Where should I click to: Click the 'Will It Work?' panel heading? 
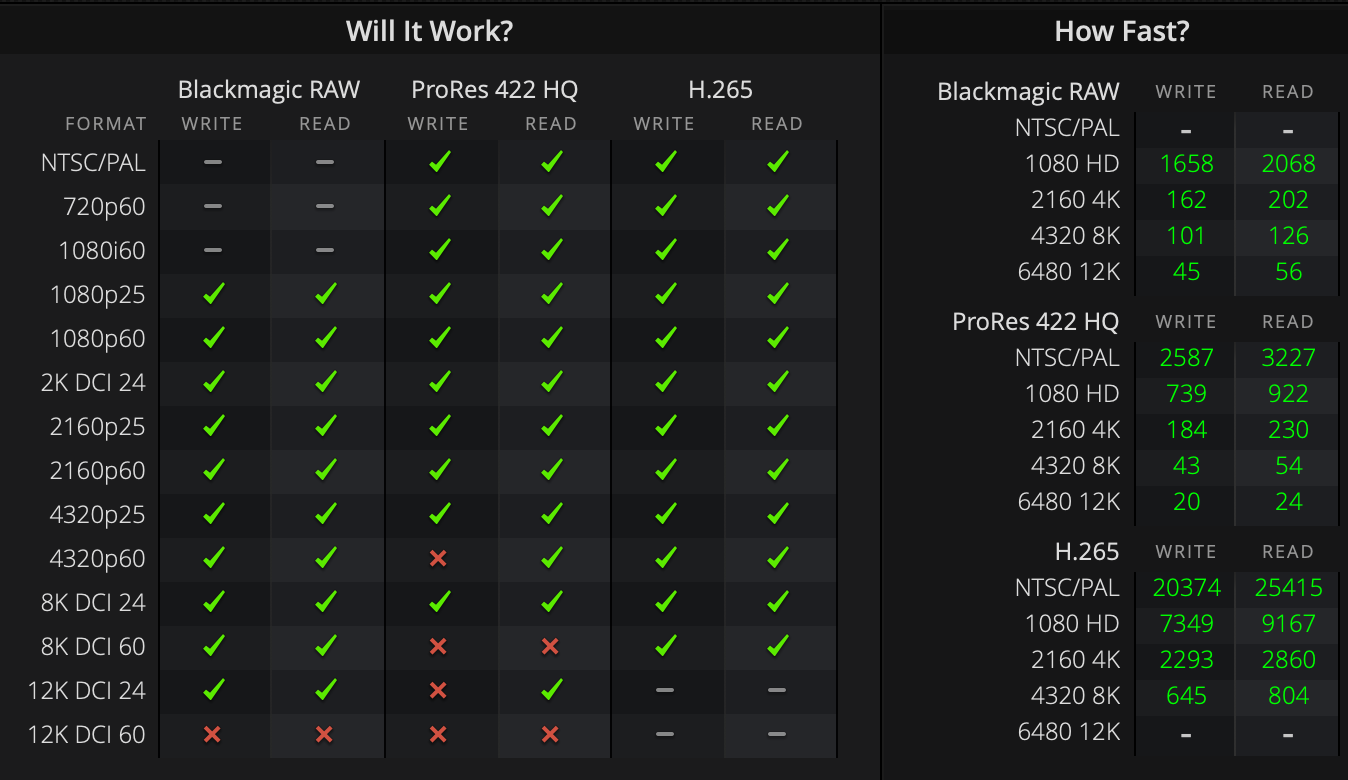point(429,31)
